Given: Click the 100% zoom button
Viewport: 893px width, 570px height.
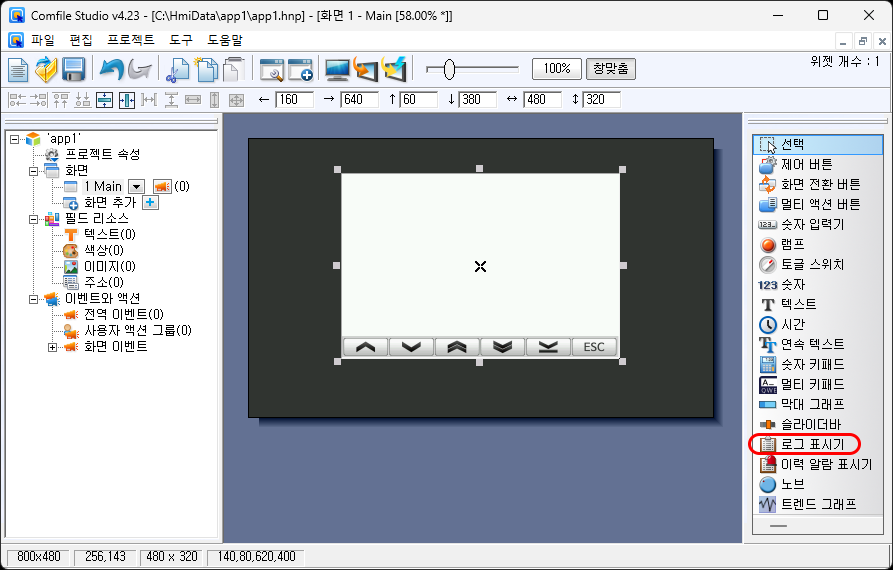Looking at the screenshot, I should [x=556, y=69].
